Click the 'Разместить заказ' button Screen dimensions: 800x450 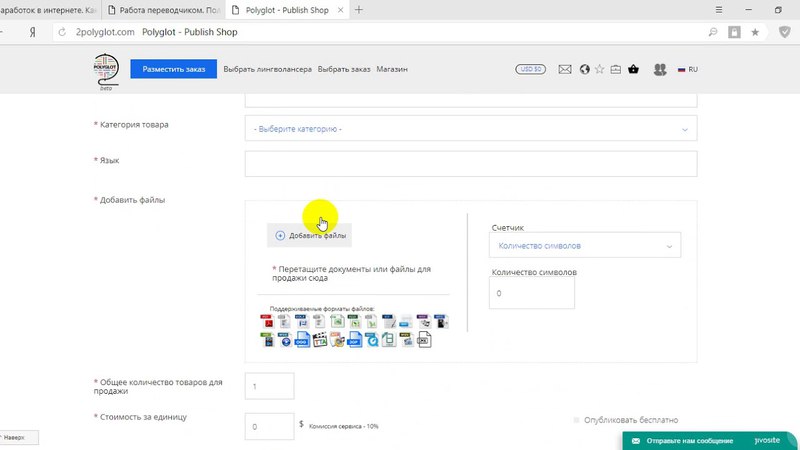coord(173,70)
